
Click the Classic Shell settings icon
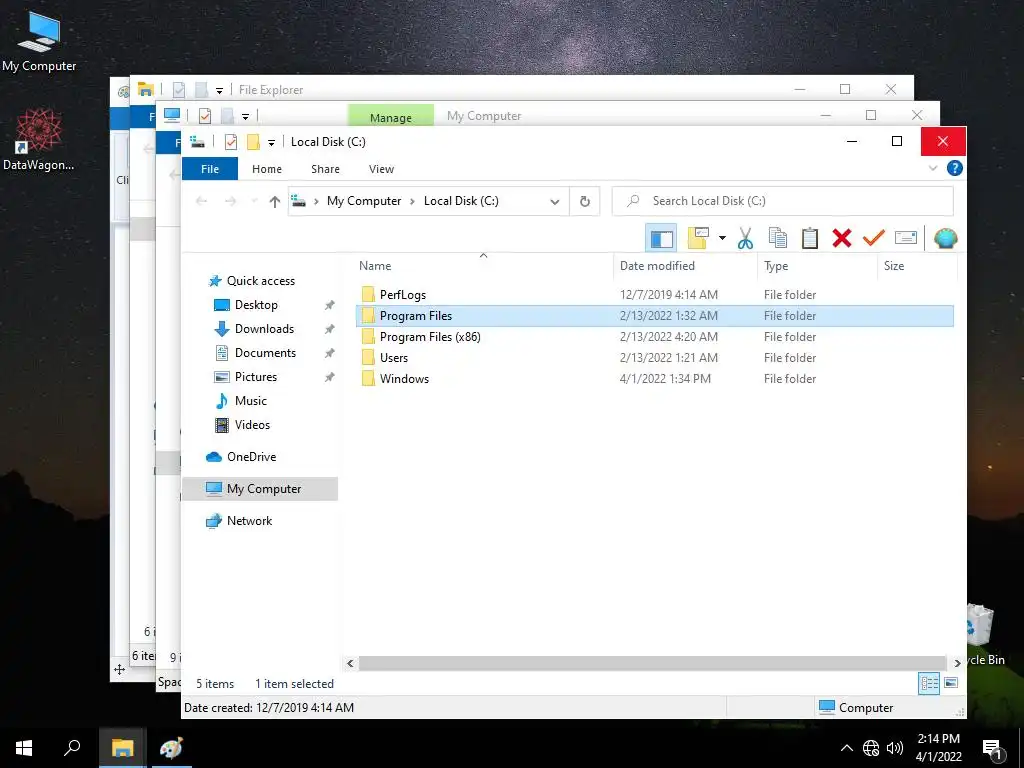[945, 238]
